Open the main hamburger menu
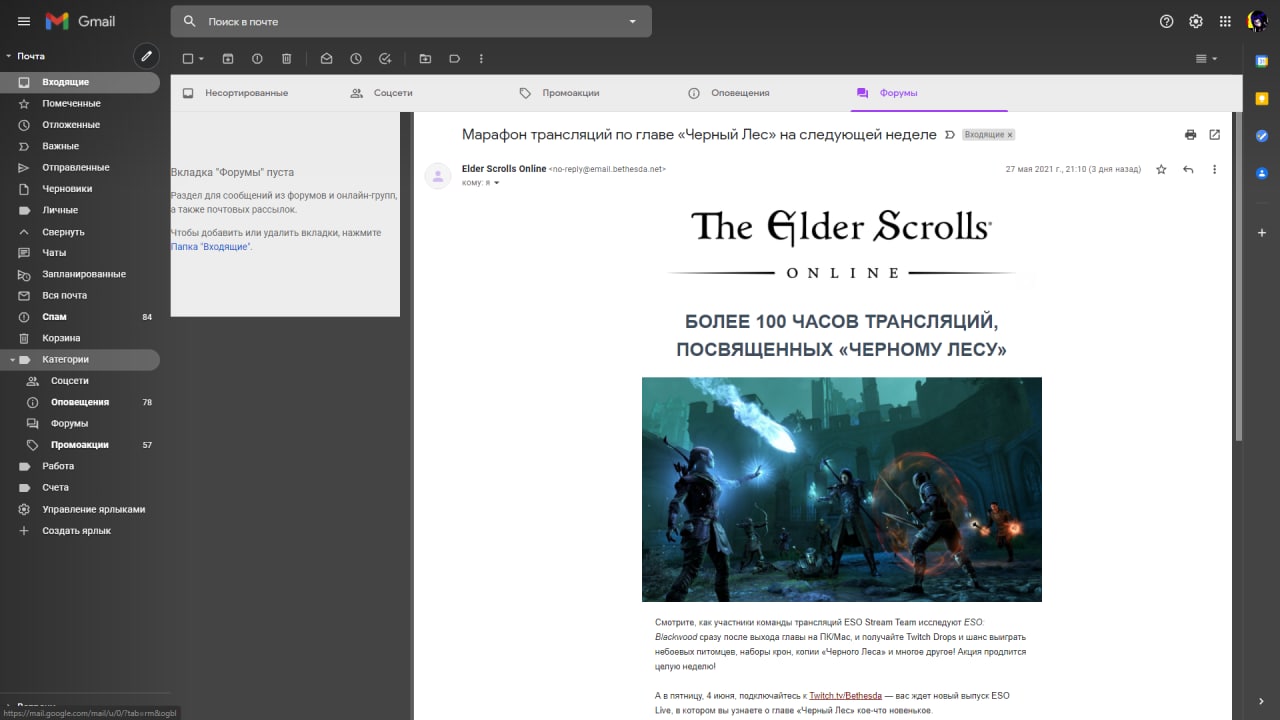The image size is (1280, 720). [24, 21]
